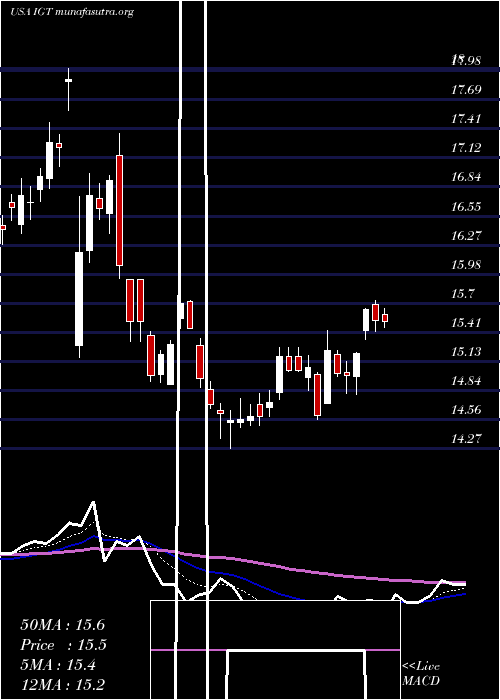500x700 pixels.
Task: Click the Live MACD label
Action: click(x=421, y=674)
